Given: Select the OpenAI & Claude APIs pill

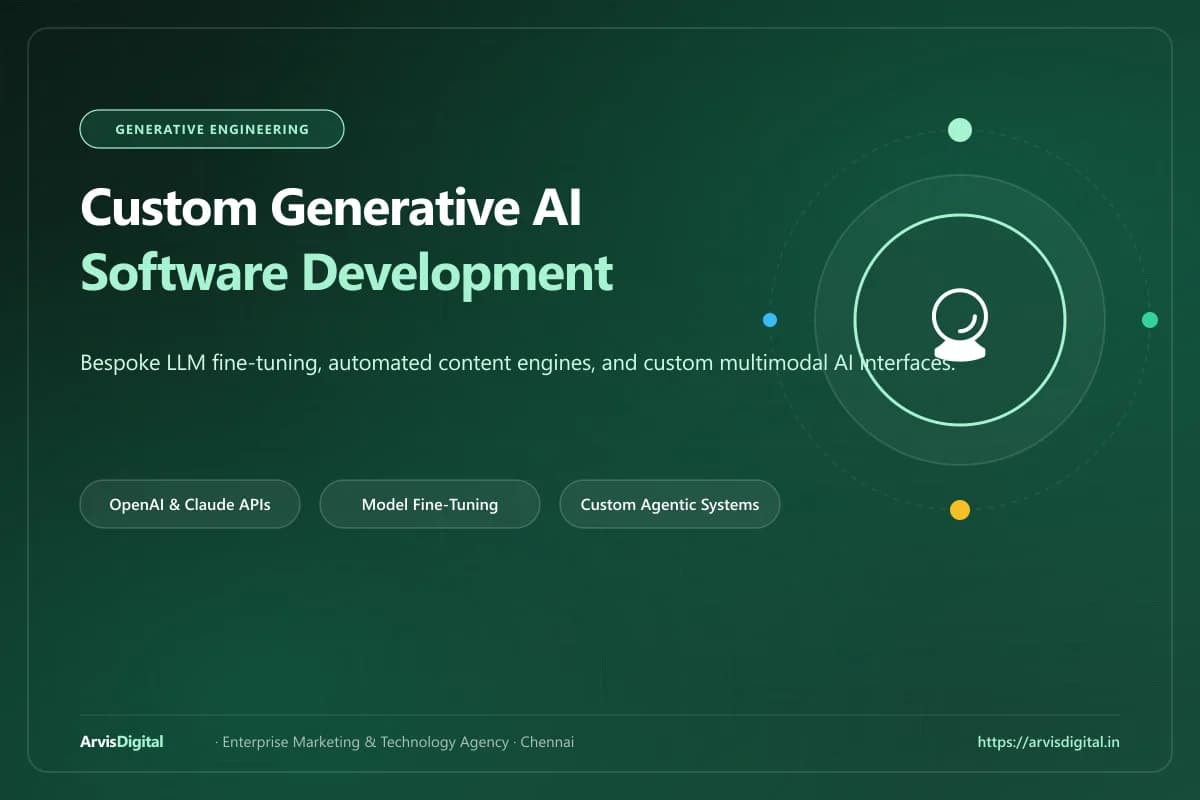Looking at the screenshot, I should (190, 504).
